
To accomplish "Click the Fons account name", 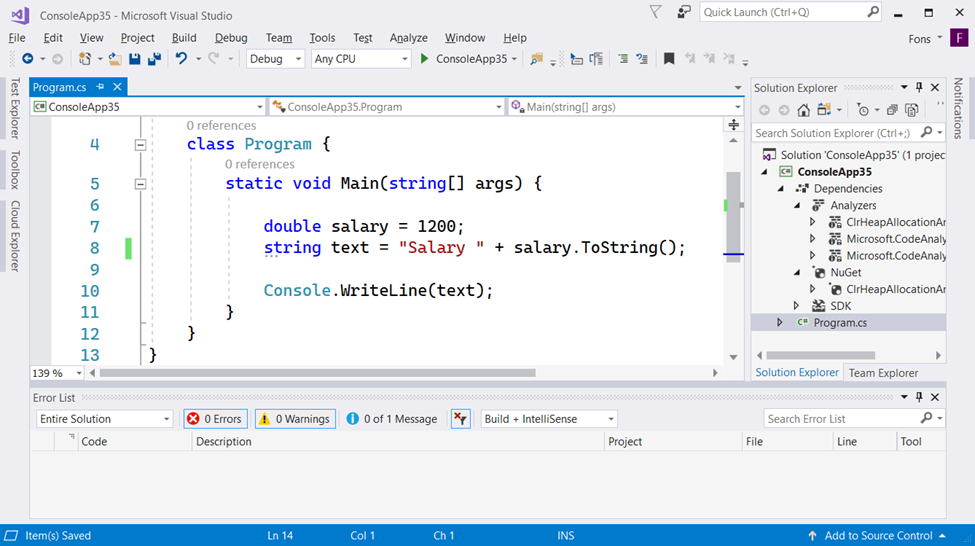I will [x=919, y=39].
